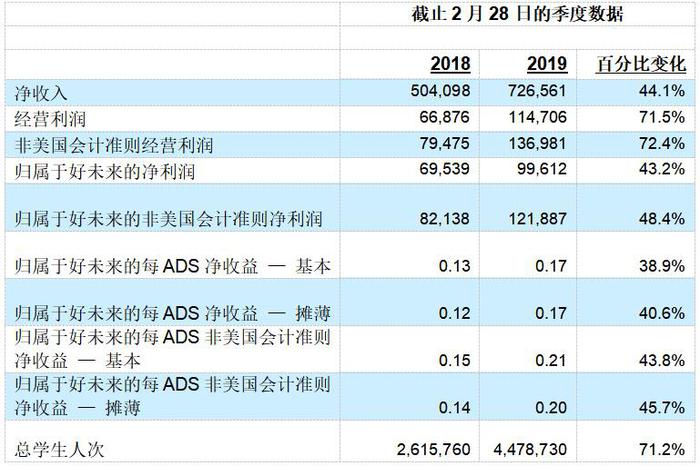Select the 43.8% cell
Image resolution: width=700 pixels, height=466 pixels.
tap(662, 360)
